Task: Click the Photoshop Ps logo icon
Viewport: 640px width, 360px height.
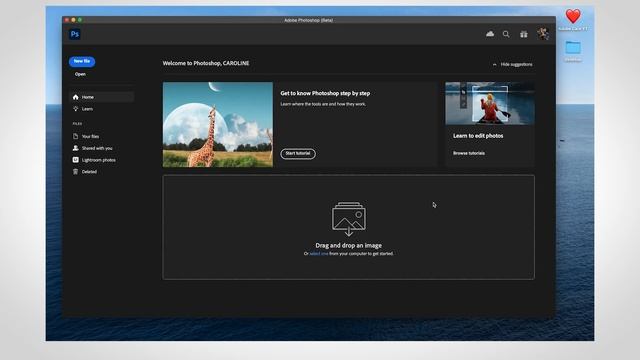Action: coord(75,34)
